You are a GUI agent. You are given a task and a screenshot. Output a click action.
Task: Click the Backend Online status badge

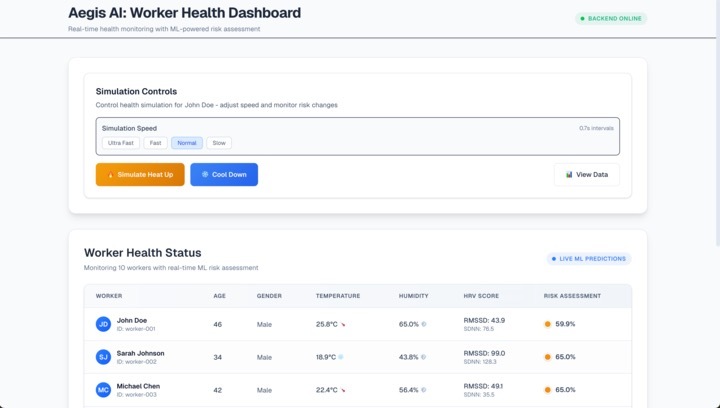(611, 19)
